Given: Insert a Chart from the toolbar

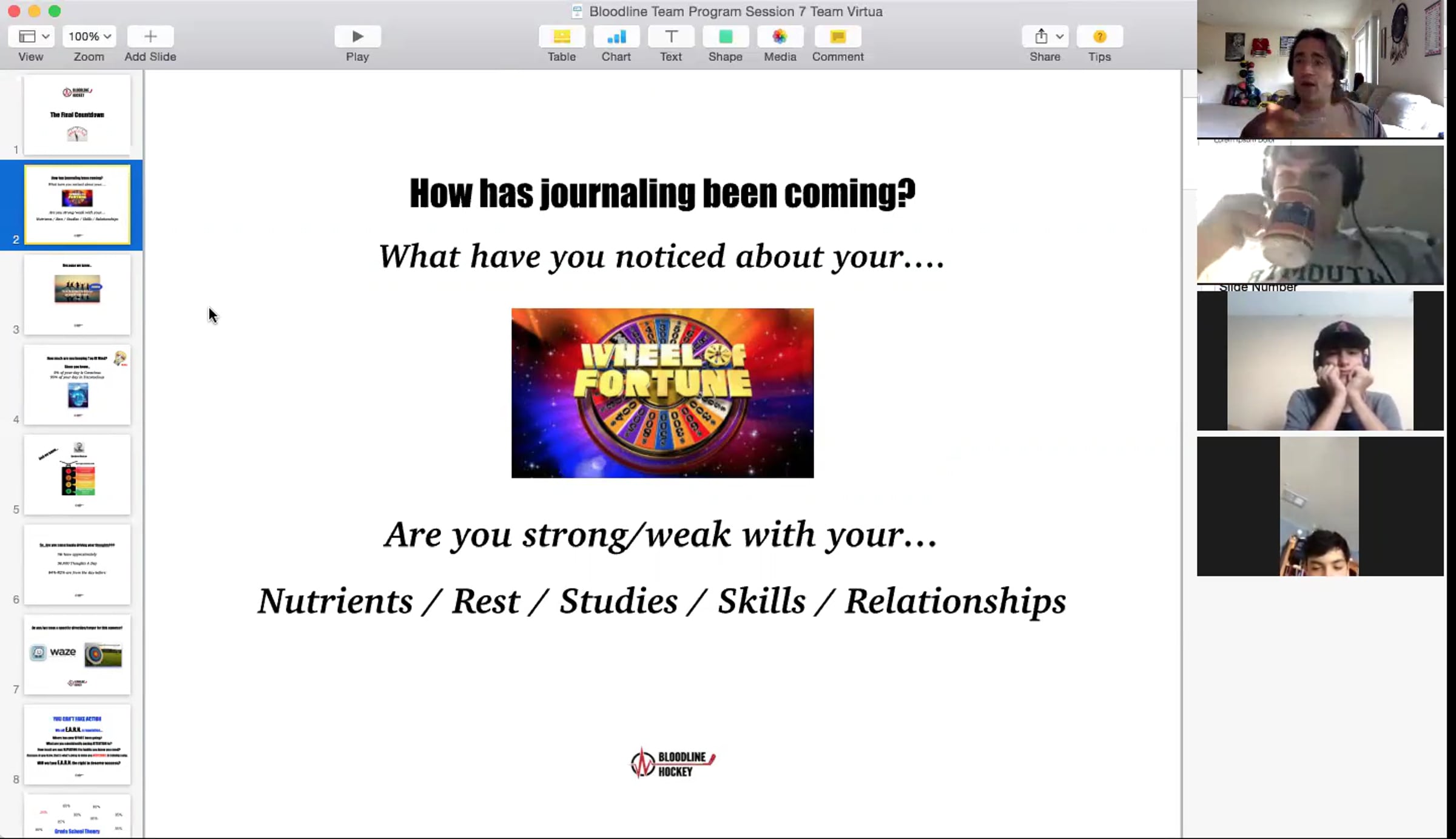Looking at the screenshot, I should point(616,36).
